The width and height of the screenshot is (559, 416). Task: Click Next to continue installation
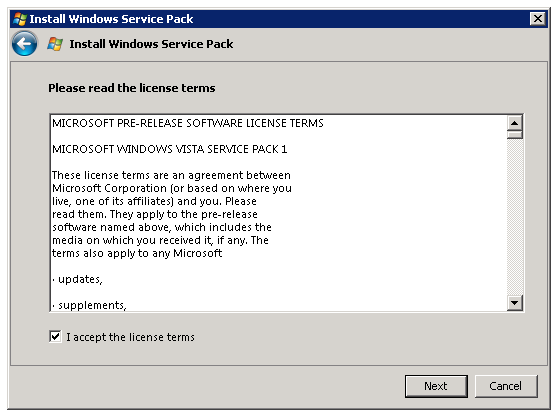tap(436, 386)
